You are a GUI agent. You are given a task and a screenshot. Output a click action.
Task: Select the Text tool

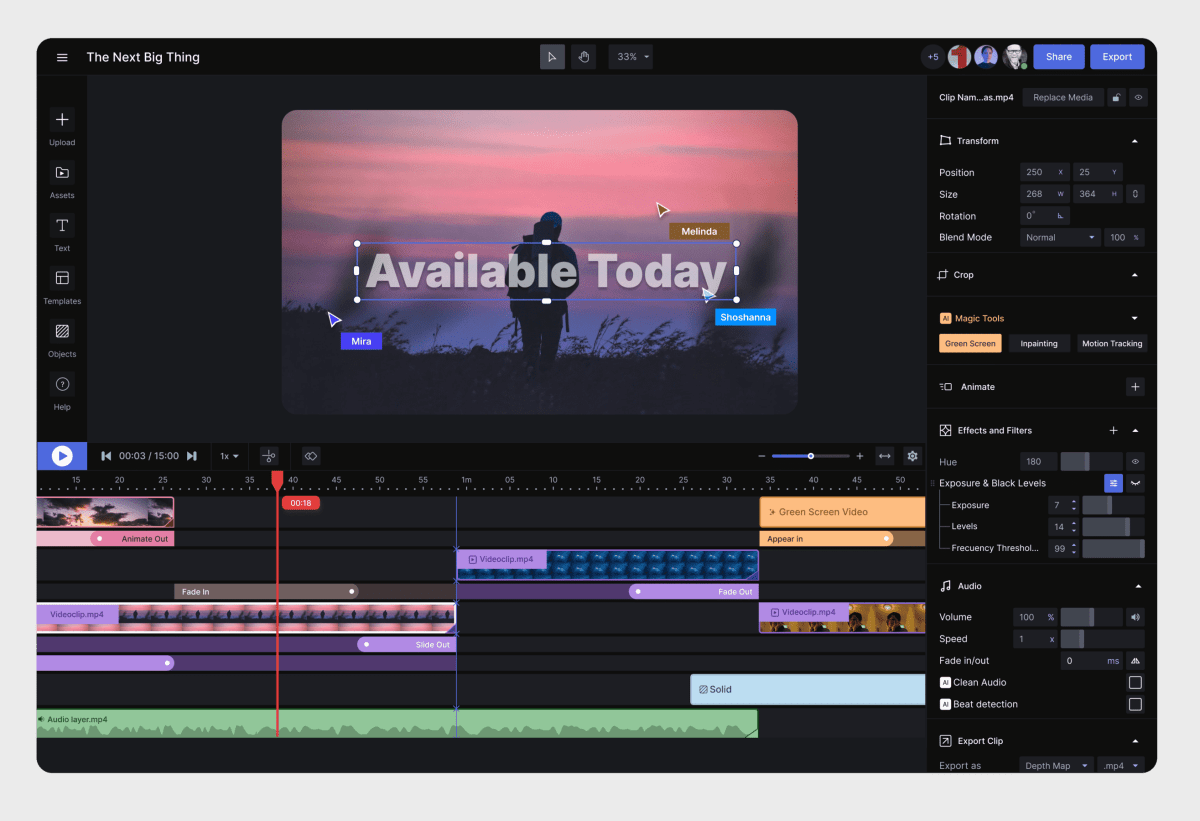[62, 226]
